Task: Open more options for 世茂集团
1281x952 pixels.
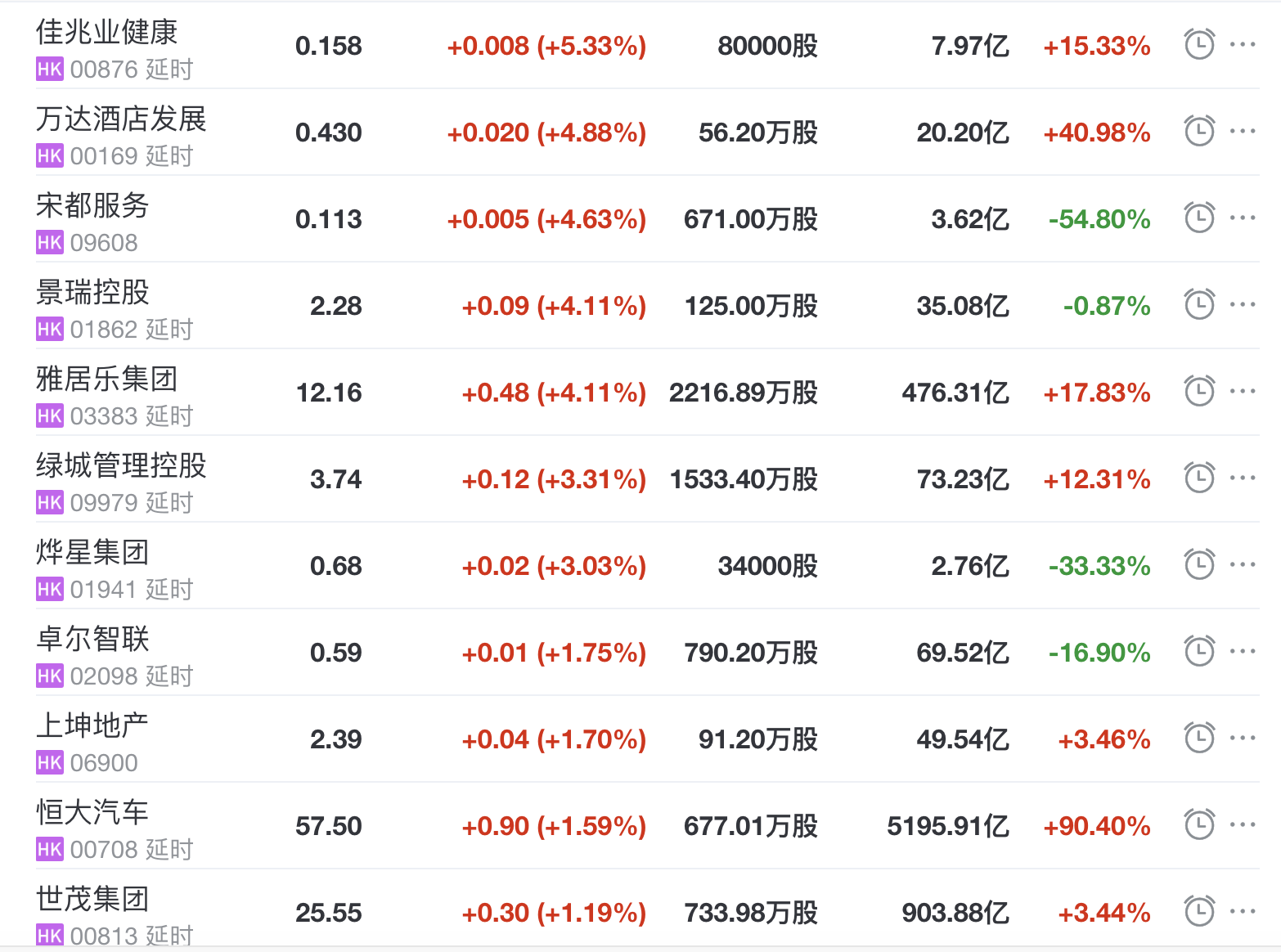Action: coord(1243,911)
